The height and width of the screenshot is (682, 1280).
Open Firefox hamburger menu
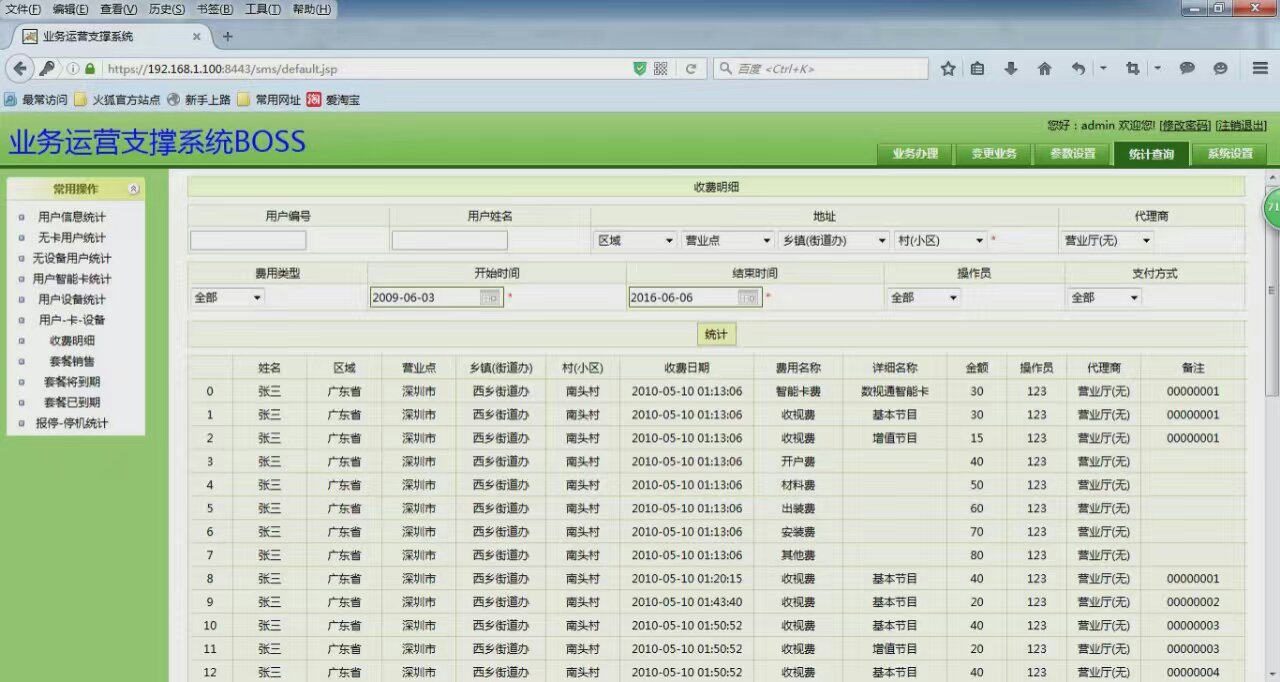click(1260, 69)
